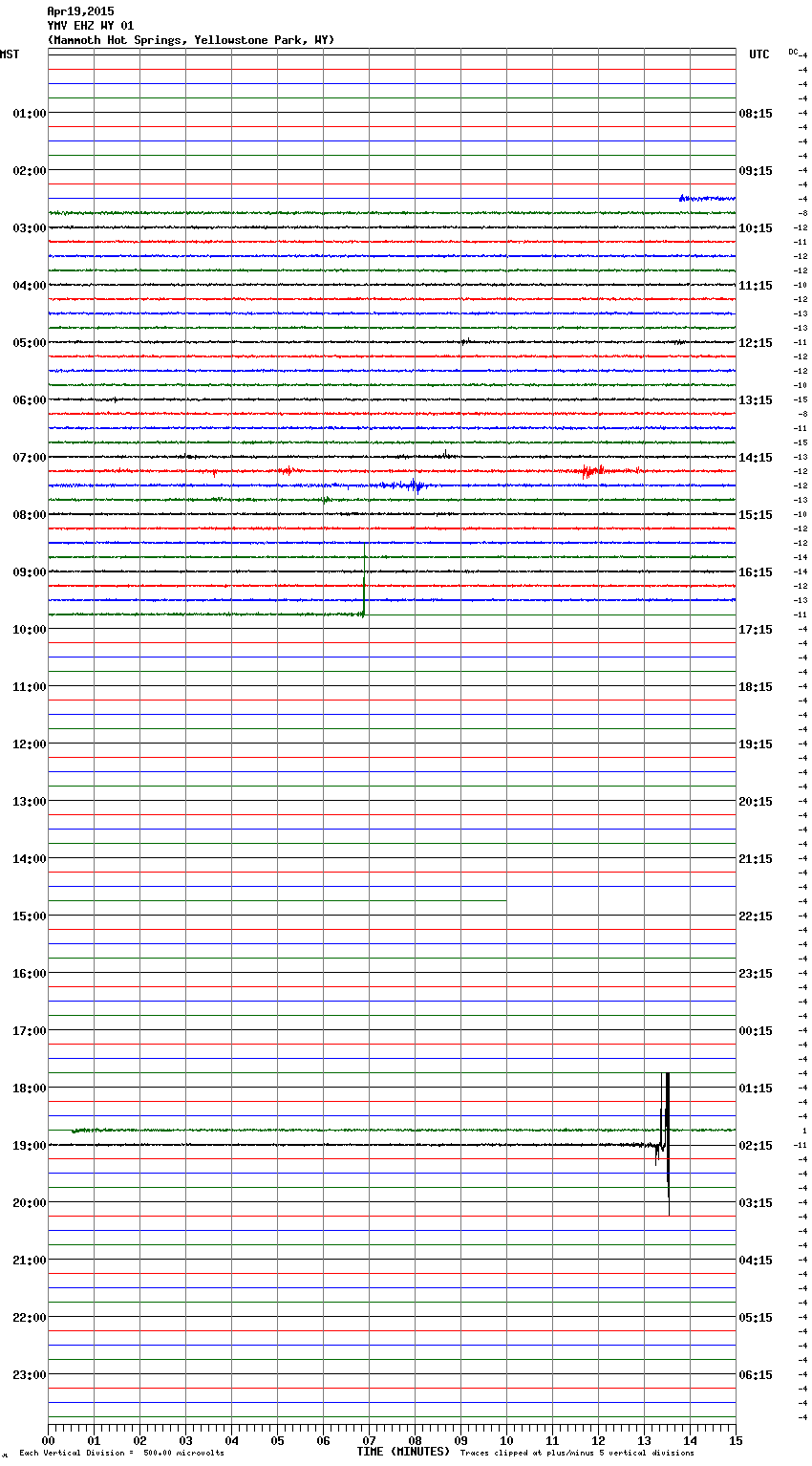Screen dimensions: 812x1466
Task: Click the 05:15 UTC time label
Action: (x=756, y=1318)
